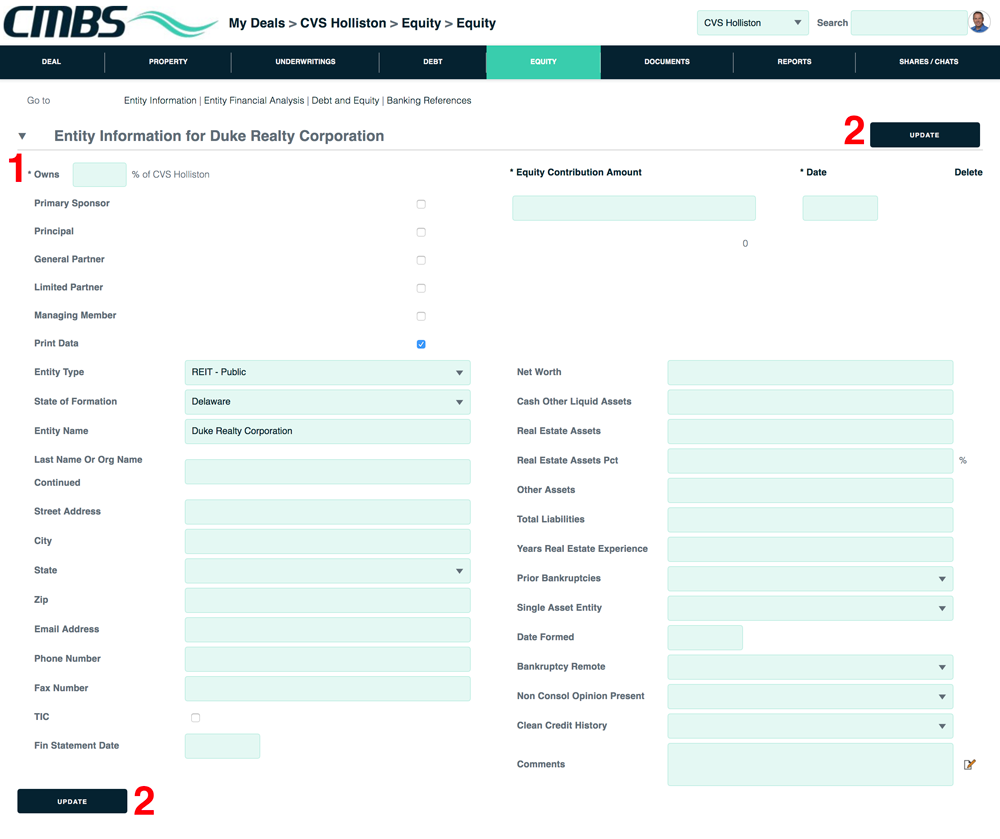Open the Entity Type dropdown
Viewport: 1000px width, 839px height.
(x=328, y=372)
